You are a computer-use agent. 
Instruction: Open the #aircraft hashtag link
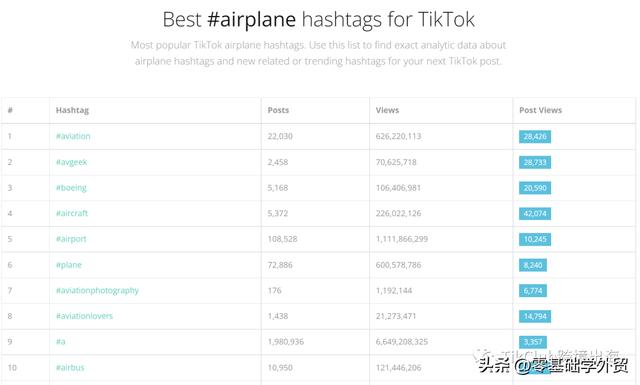[72, 213]
